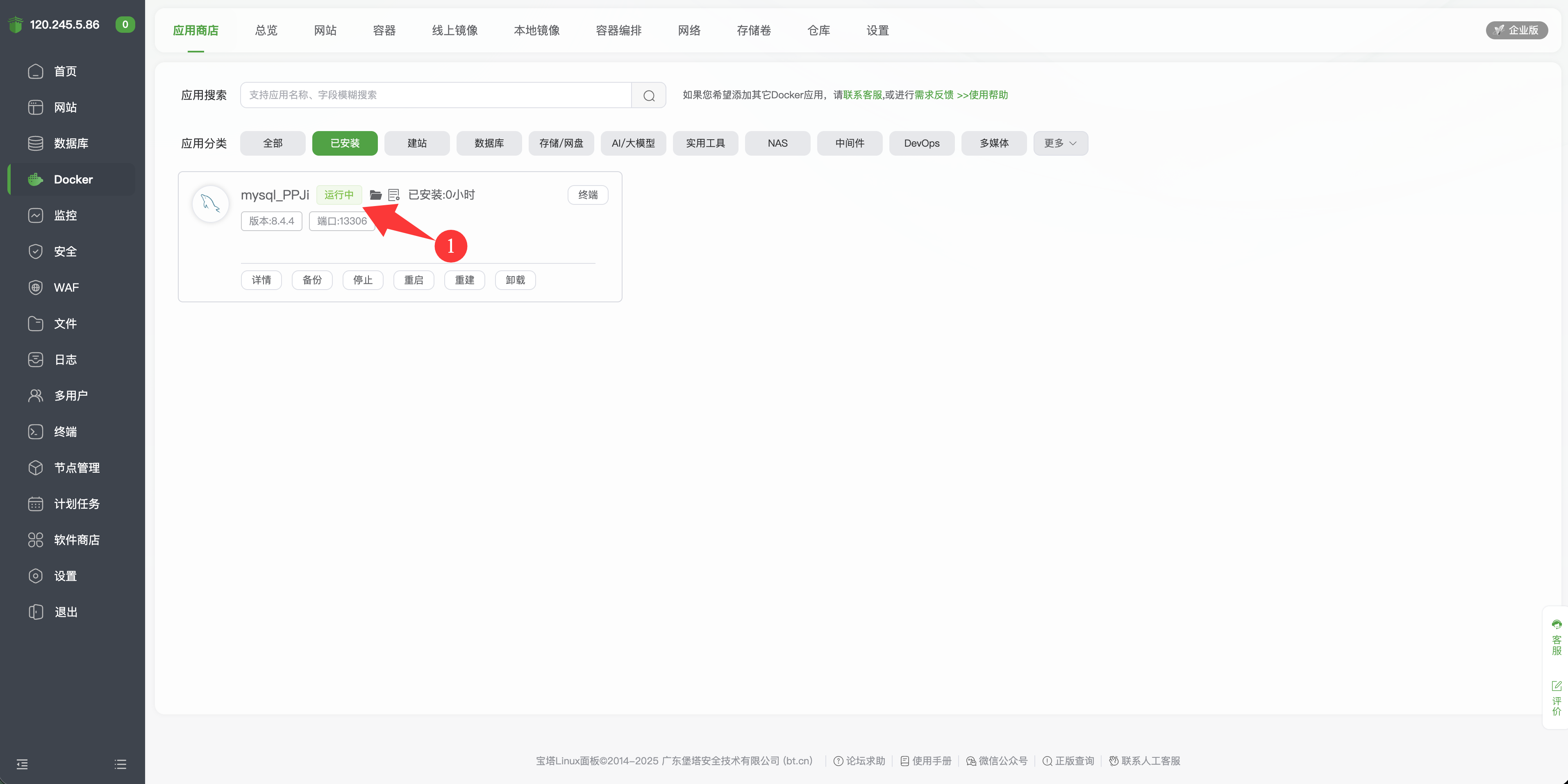Image resolution: width=1568 pixels, height=784 pixels.
Task: Click the review (评价) floating icon
Action: [x=1557, y=697]
